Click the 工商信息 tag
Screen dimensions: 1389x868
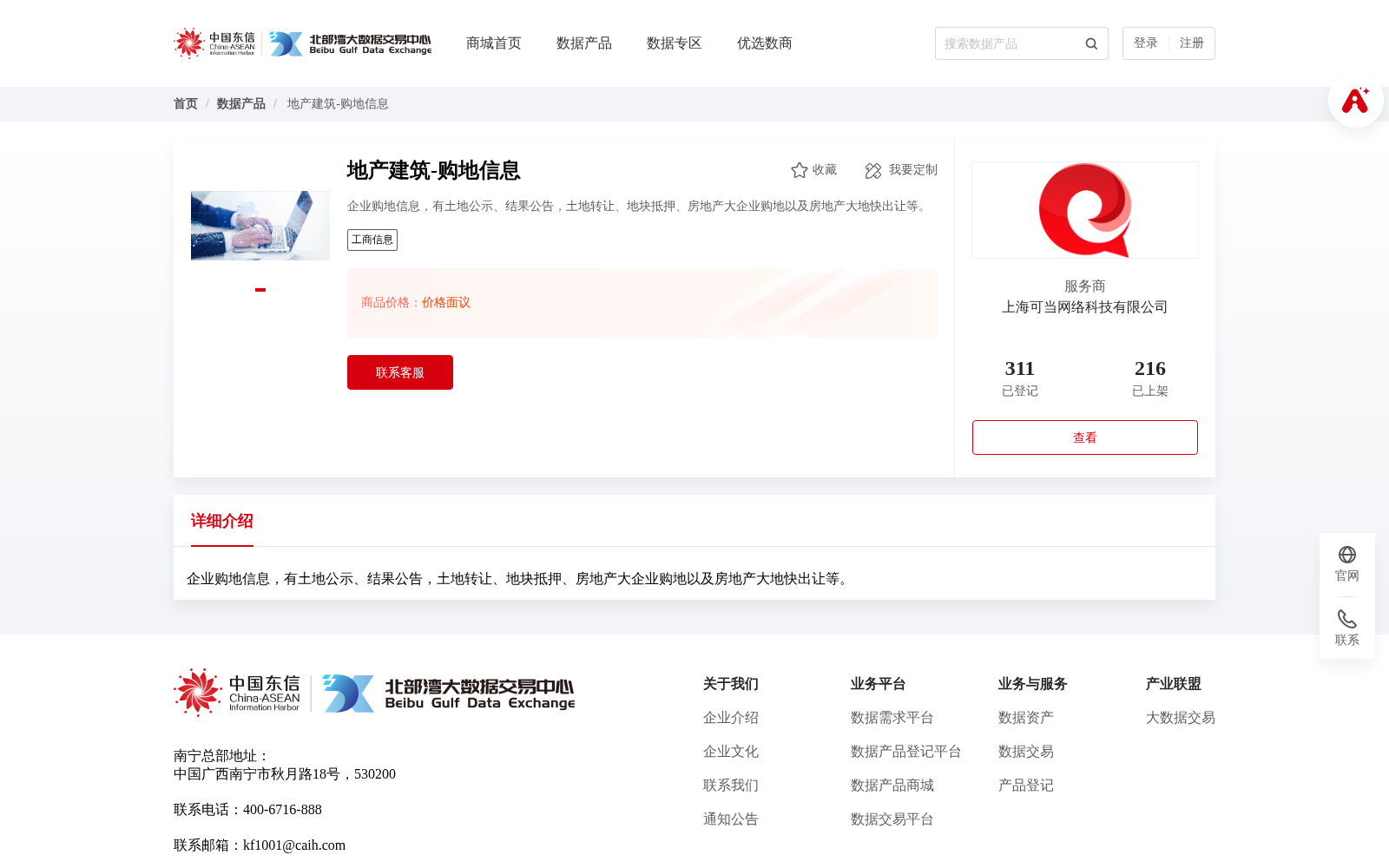click(x=372, y=240)
